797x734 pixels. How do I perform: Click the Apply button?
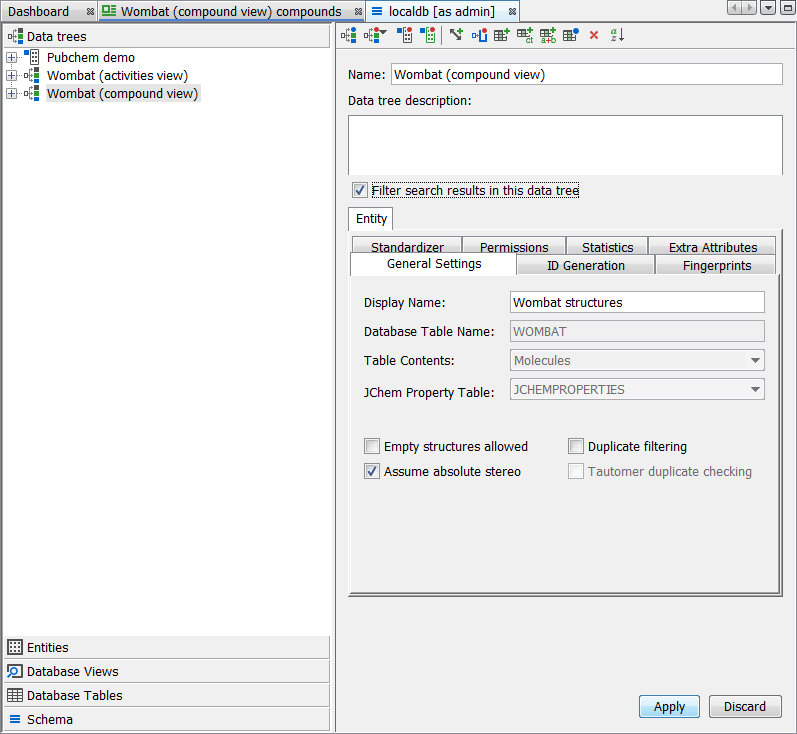669,707
